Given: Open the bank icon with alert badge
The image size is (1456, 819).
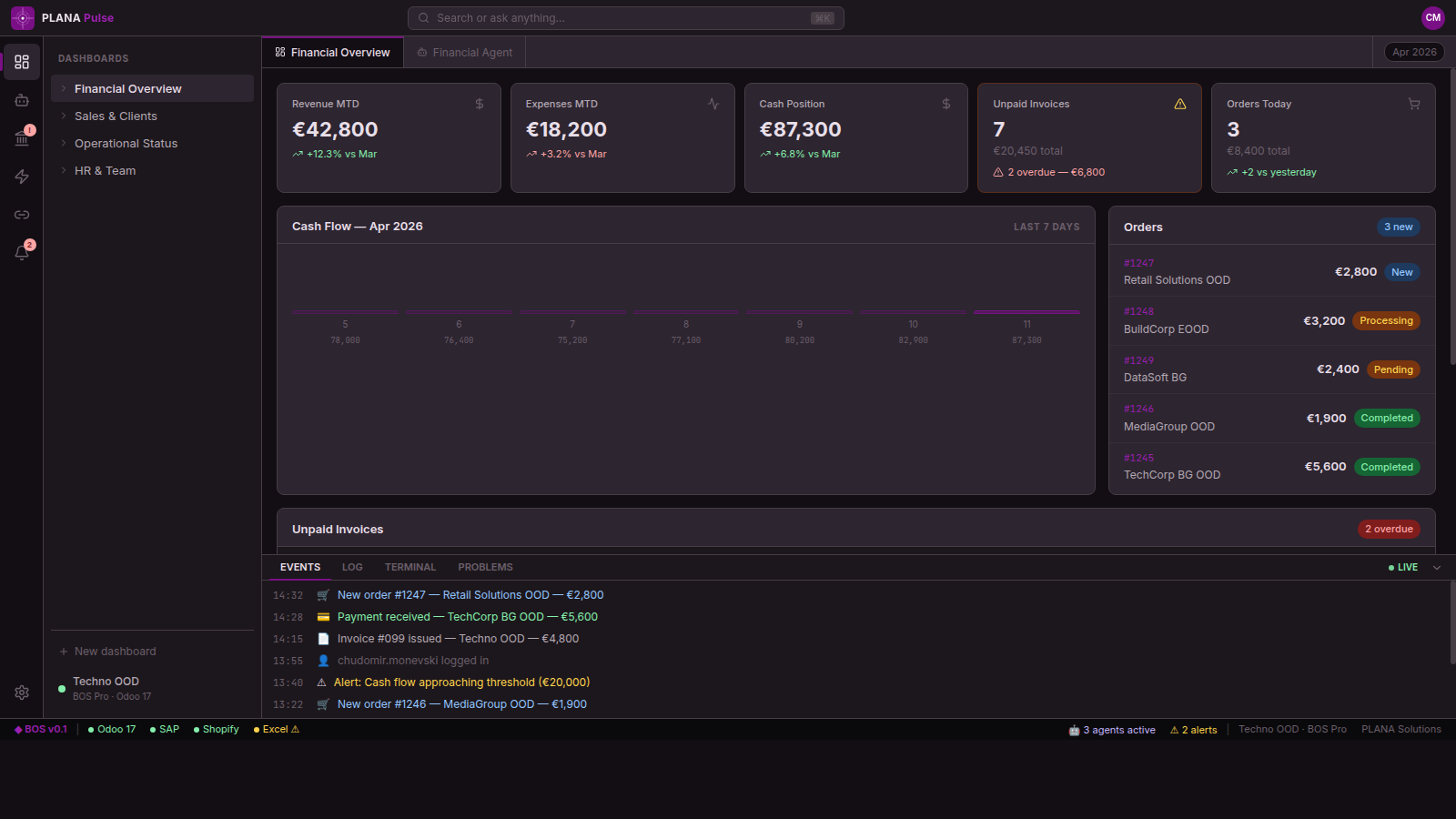Looking at the screenshot, I should (22, 138).
